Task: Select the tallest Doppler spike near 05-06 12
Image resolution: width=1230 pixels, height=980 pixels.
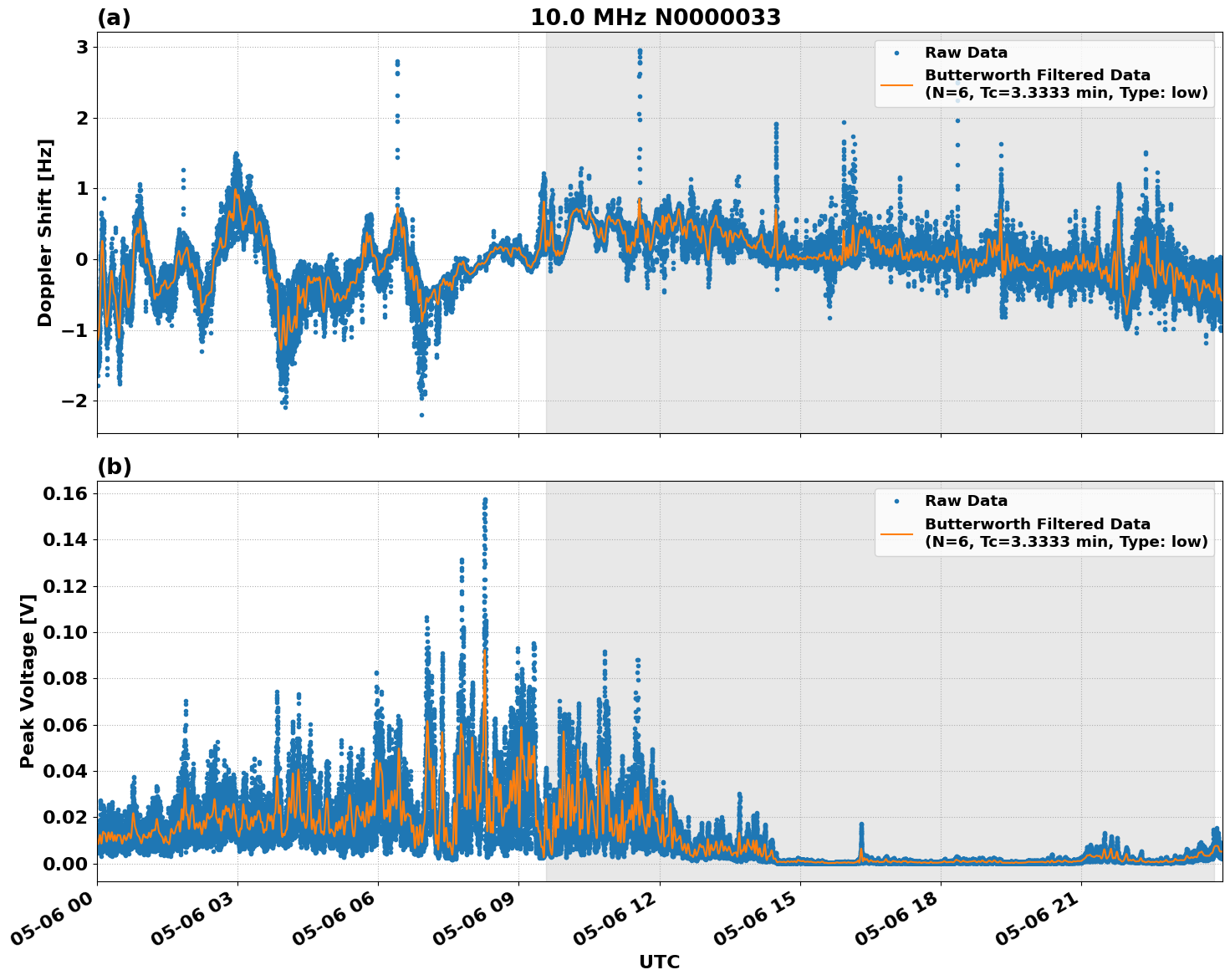Action: 638,52
